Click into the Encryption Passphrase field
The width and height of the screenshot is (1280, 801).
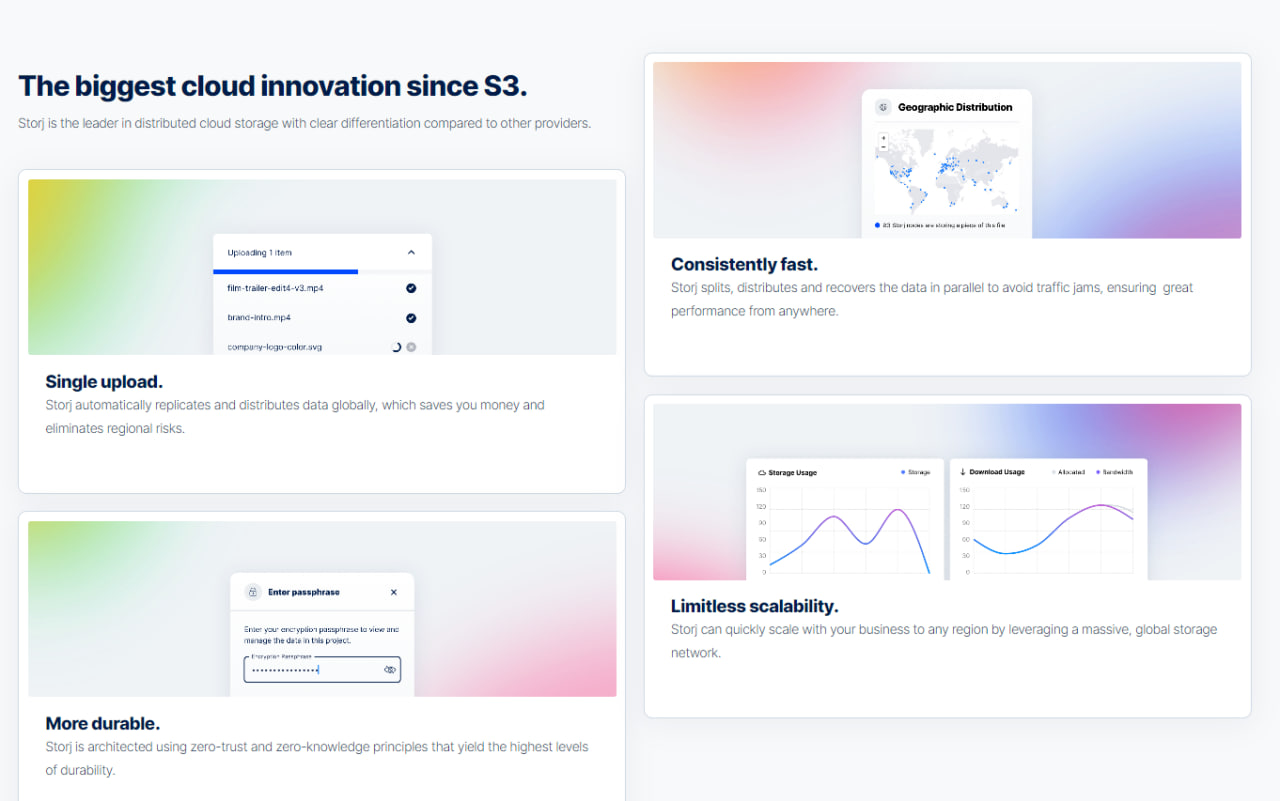click(x=310, y=670)
